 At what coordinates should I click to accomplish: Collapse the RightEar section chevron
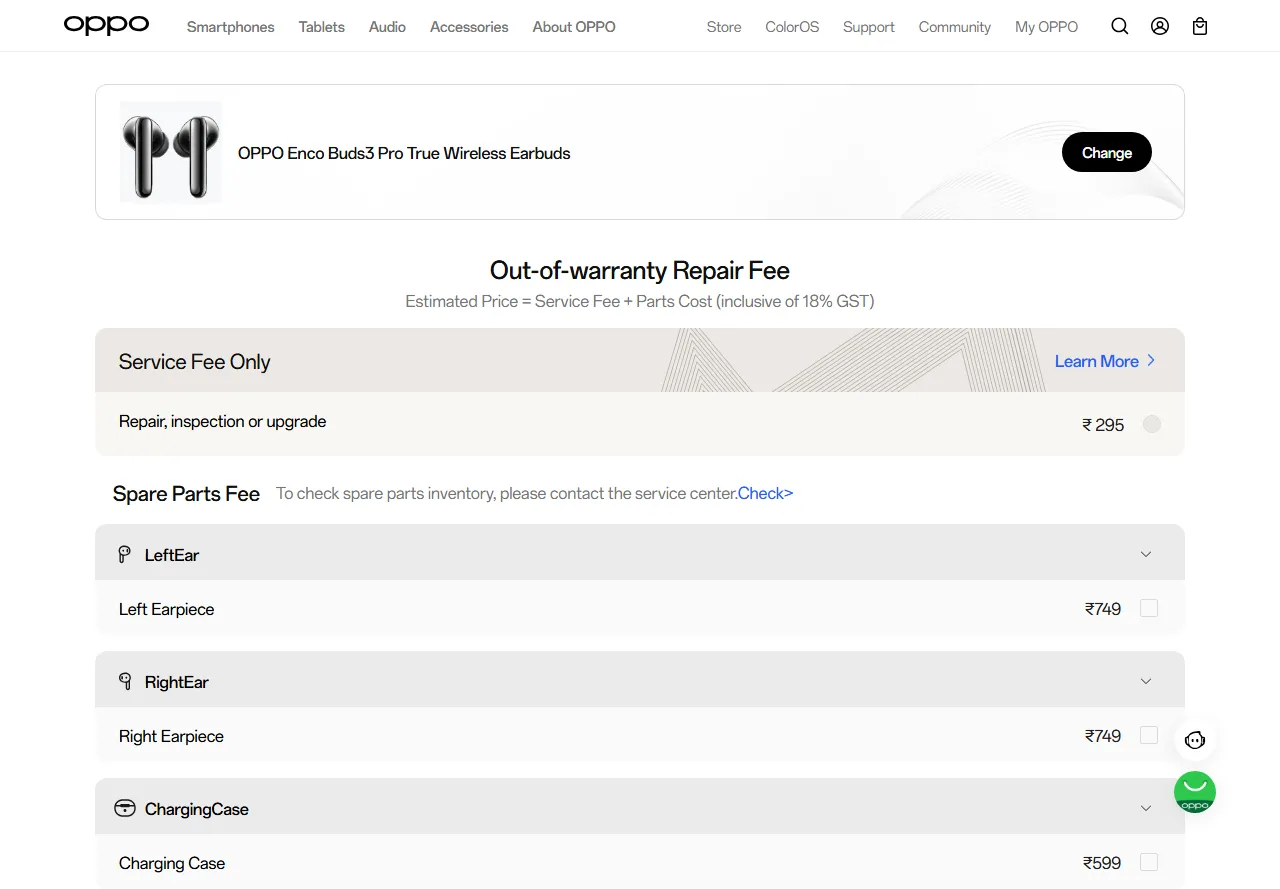coord(1146,681)
